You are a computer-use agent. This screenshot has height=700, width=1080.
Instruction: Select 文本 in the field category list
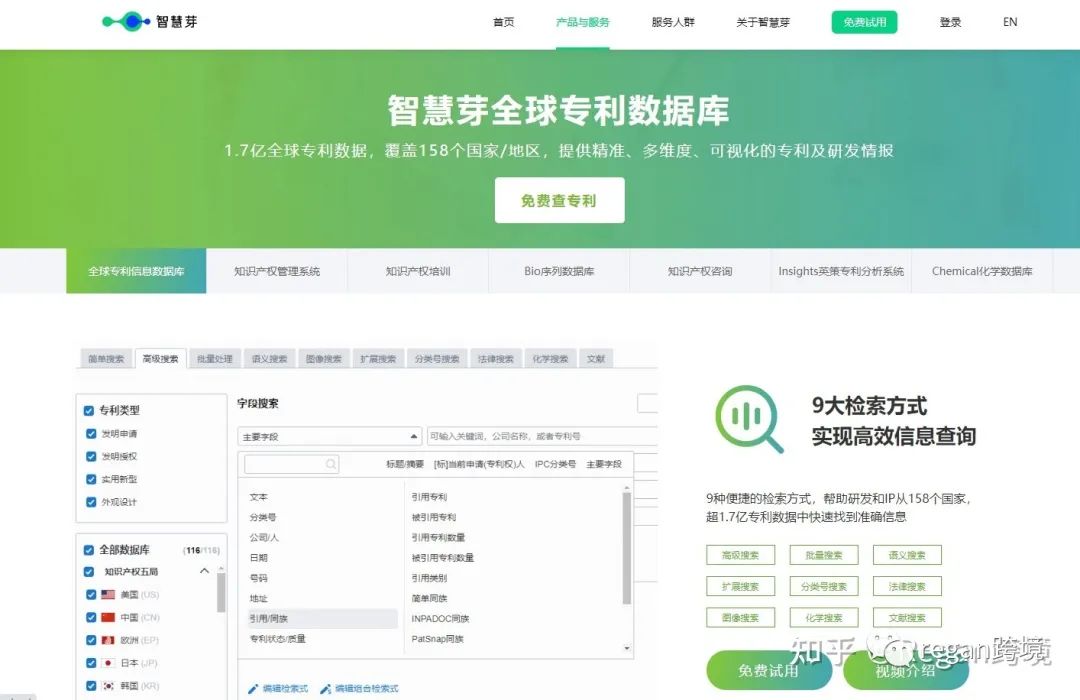pos(258,497)
